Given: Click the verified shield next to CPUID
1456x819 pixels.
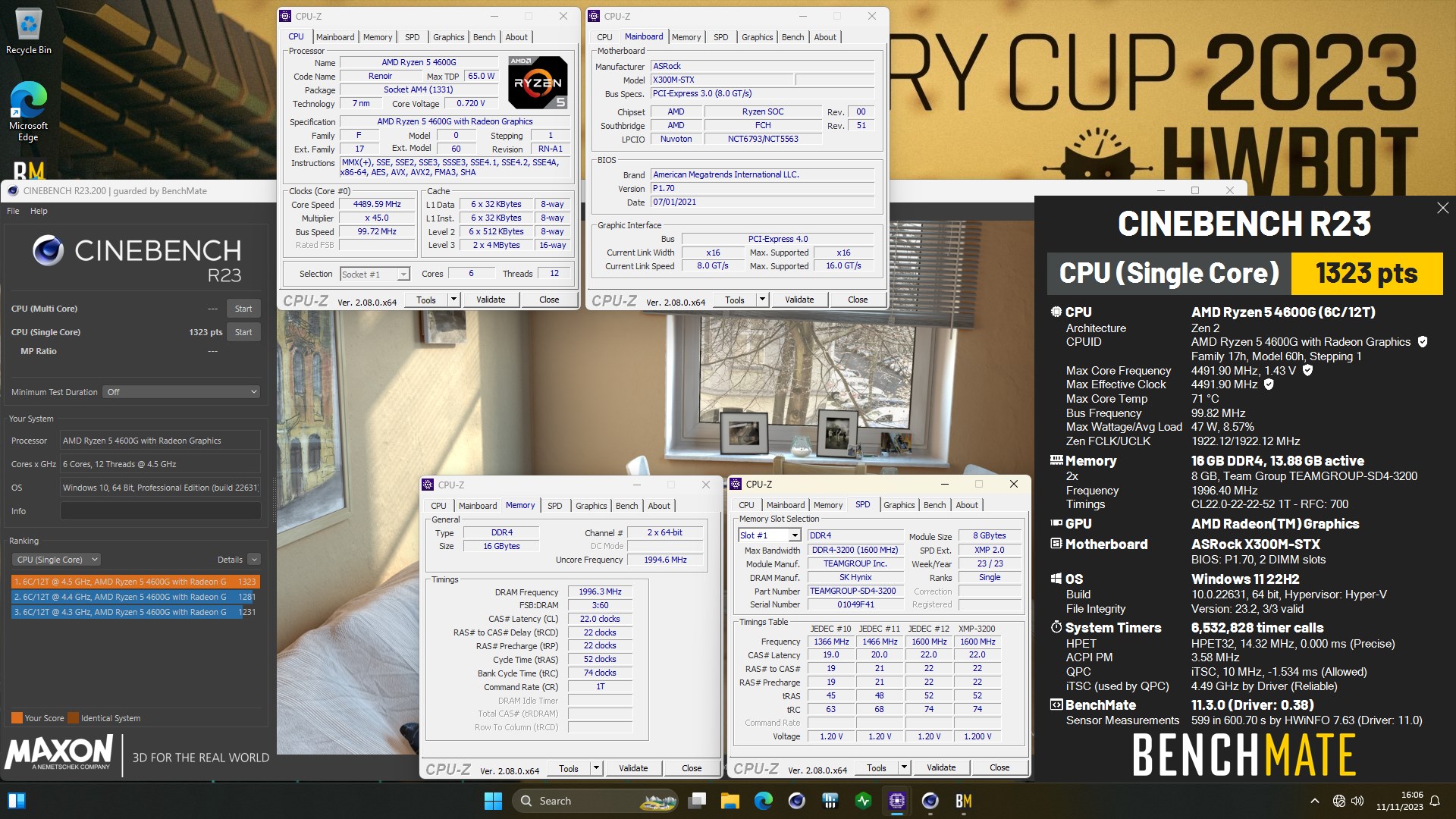Looking at the screenshot, I should (1423, 342).
